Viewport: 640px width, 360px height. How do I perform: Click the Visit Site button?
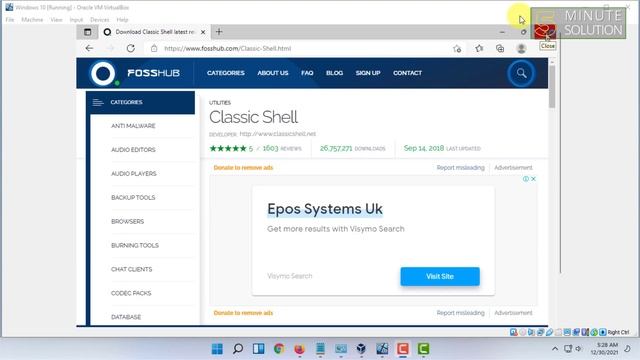tap(440, 276)
